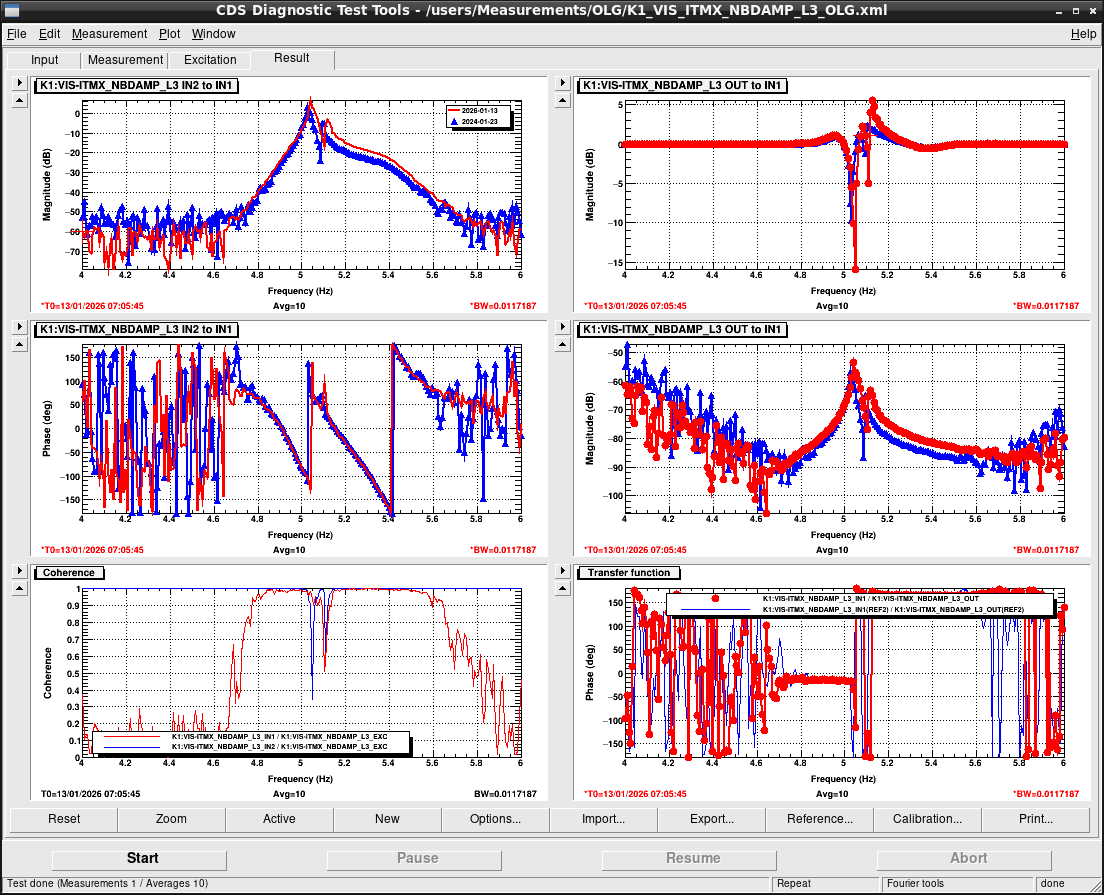Select the Input tab
The height and width of the screenshot is (895, 1104).
tap(45, 60)
